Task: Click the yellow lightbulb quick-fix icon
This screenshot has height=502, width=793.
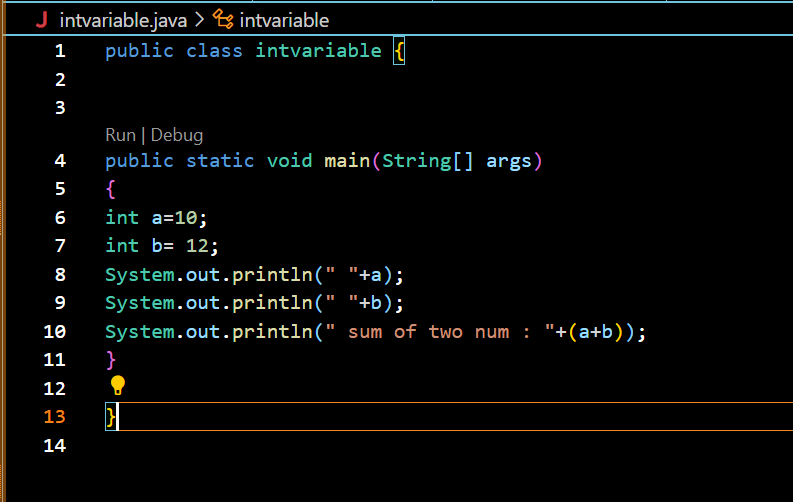Action: point(117,386)
